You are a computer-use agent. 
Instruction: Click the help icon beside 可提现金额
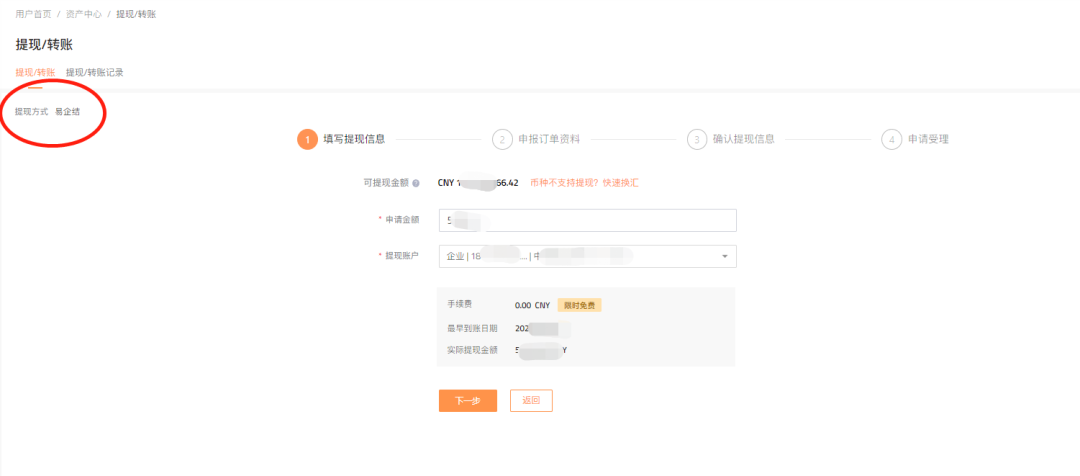click(416, 183)
